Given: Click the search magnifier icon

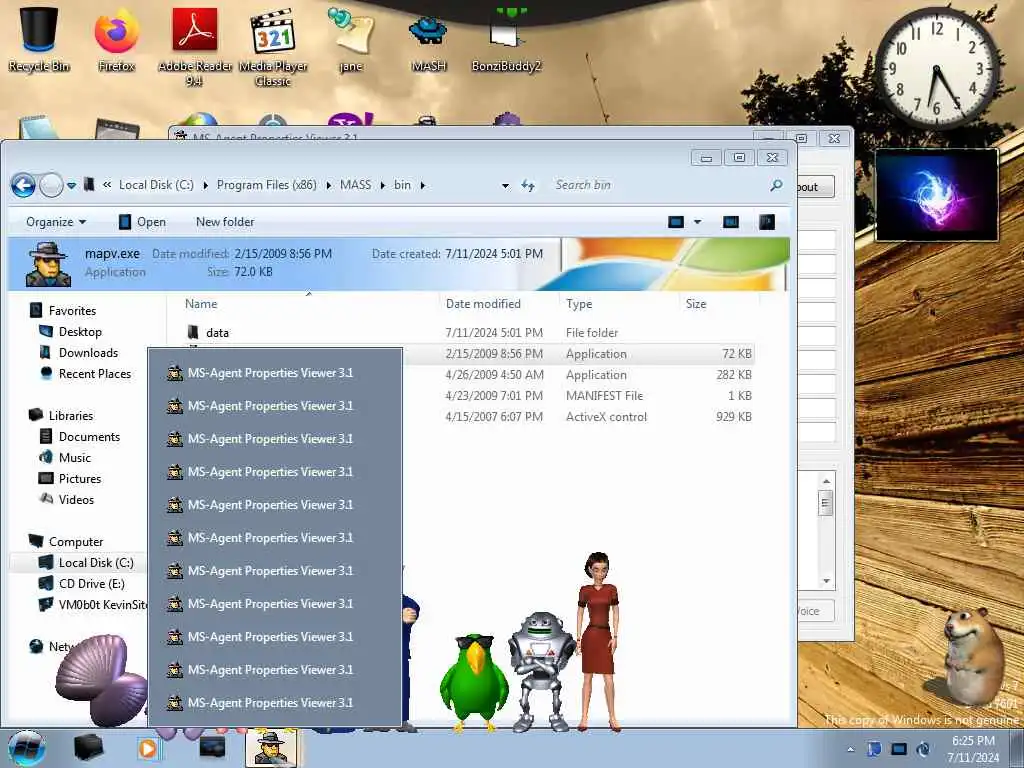Looking at the screenshot, I should [x=776, y=185].
